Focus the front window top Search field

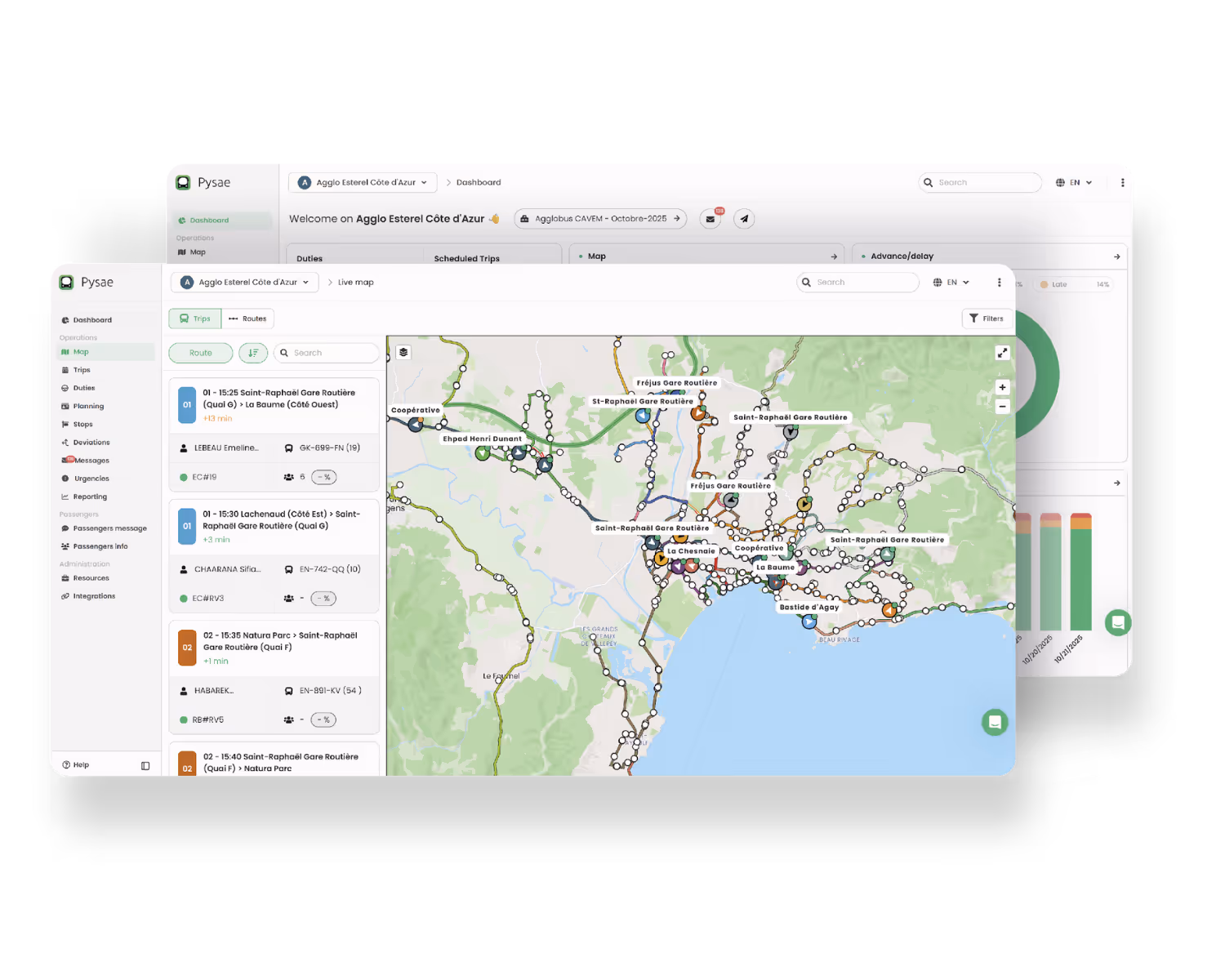point(857,283)
